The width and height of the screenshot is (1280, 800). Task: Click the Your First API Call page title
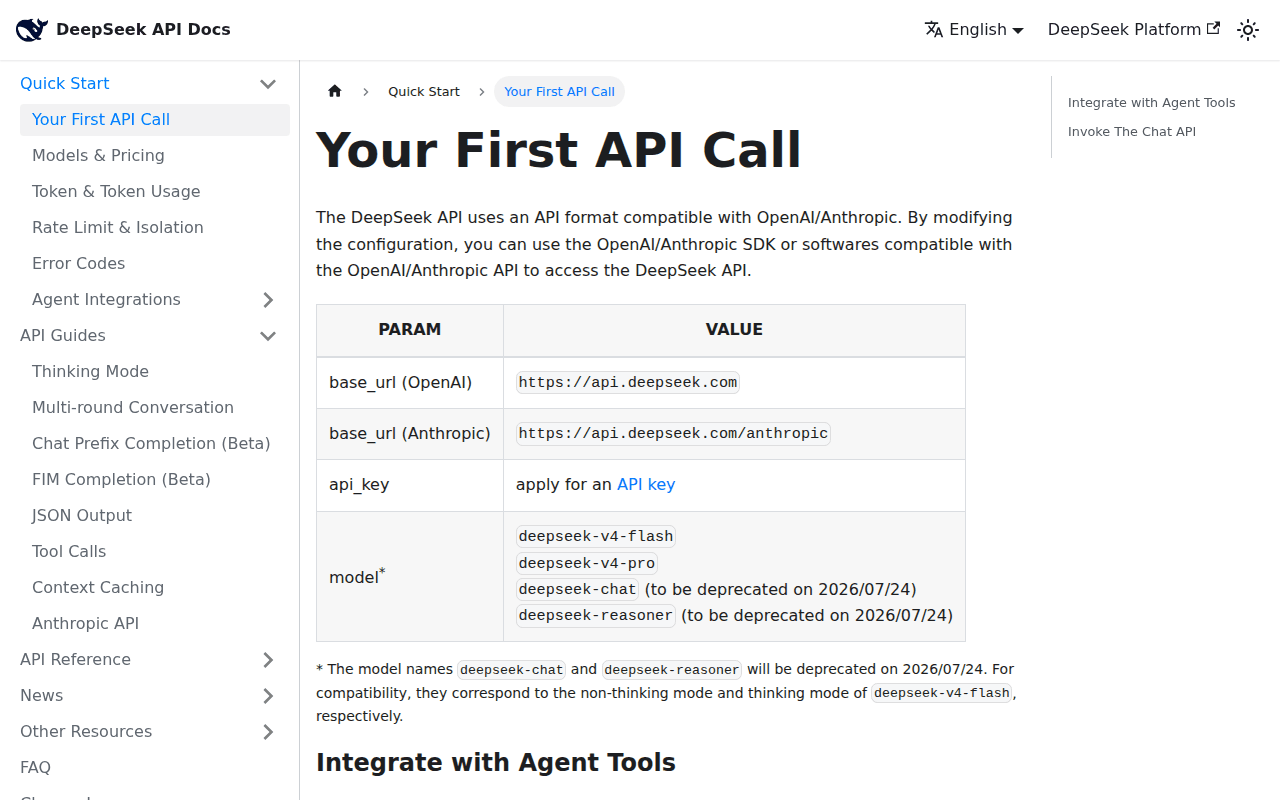pos(559,150)
